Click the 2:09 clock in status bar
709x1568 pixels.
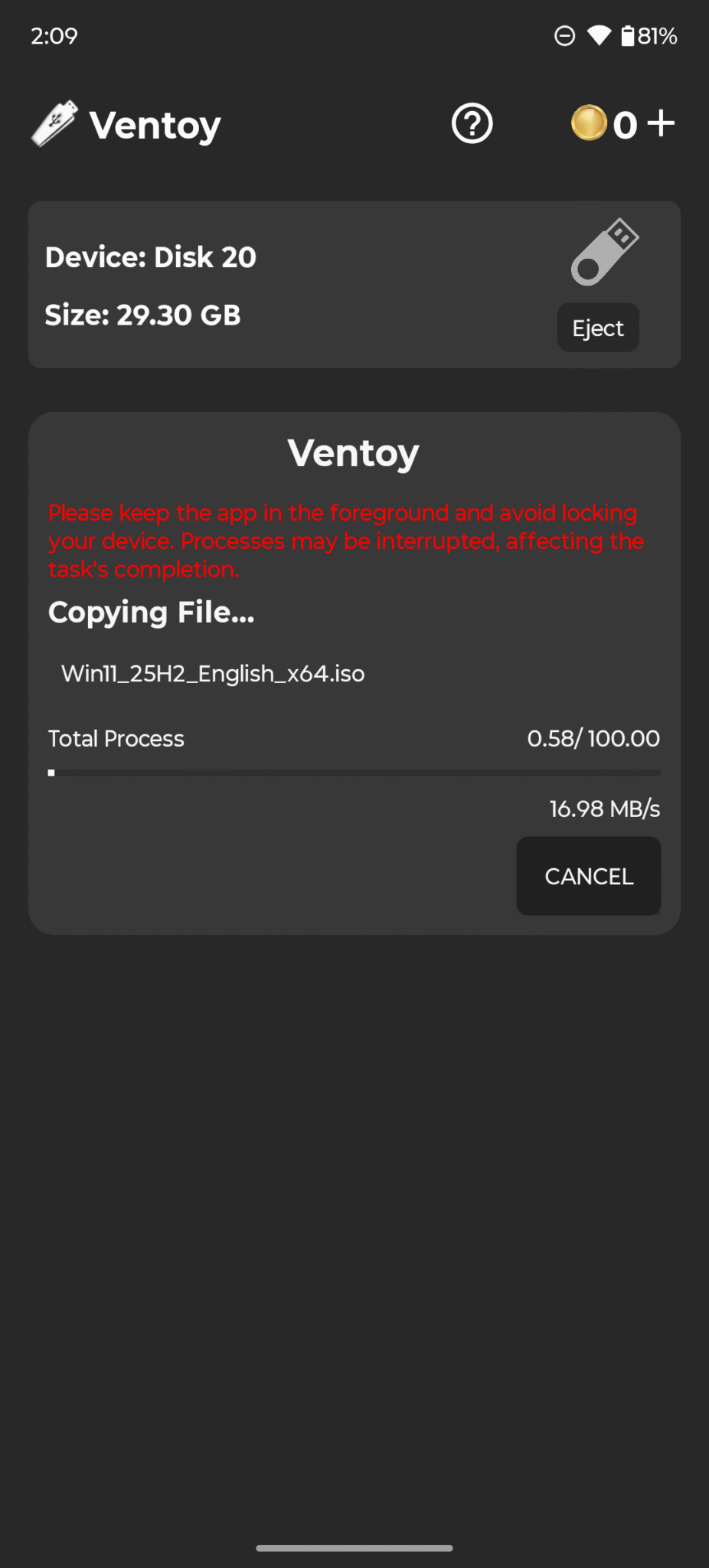tap(54, 35)
